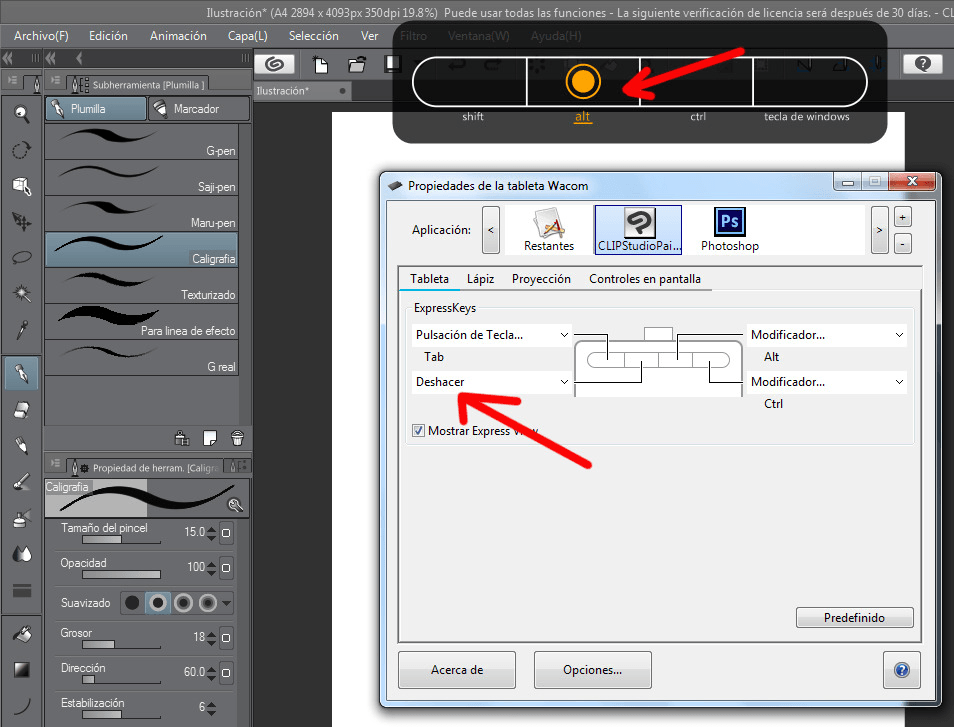This screenshot has width=954, height=727.
Task: Select the Gradient tool
Action: click(21, 669)
